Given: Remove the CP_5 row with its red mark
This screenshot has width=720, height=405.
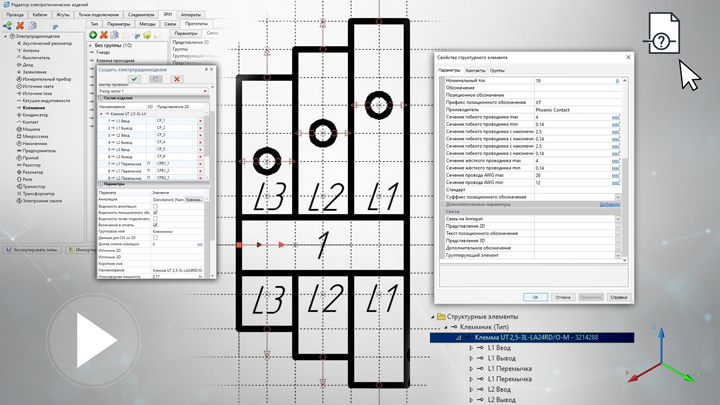Looking at the screenshot, I should tap(200, 150).
